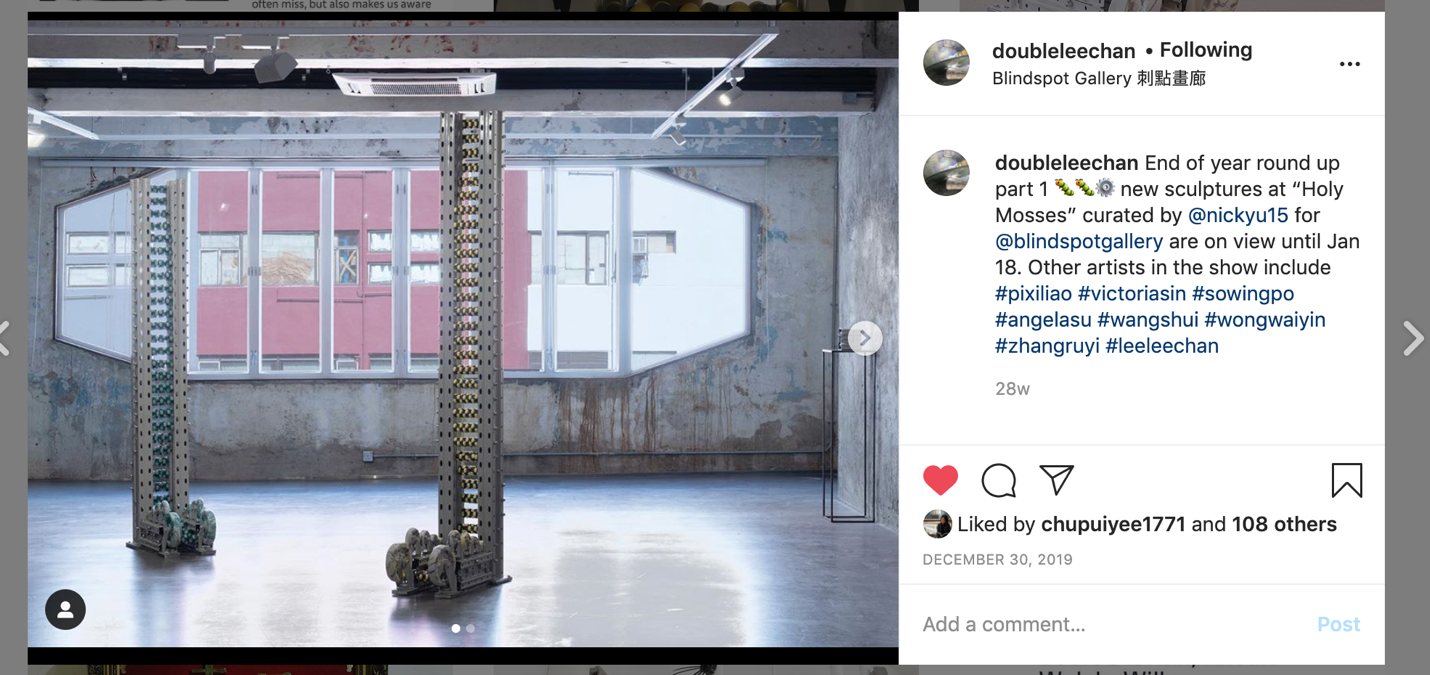Open chupuiyee1771 profile from likes
This screenshot has height=675, width=1430.
pos(1113,524)
